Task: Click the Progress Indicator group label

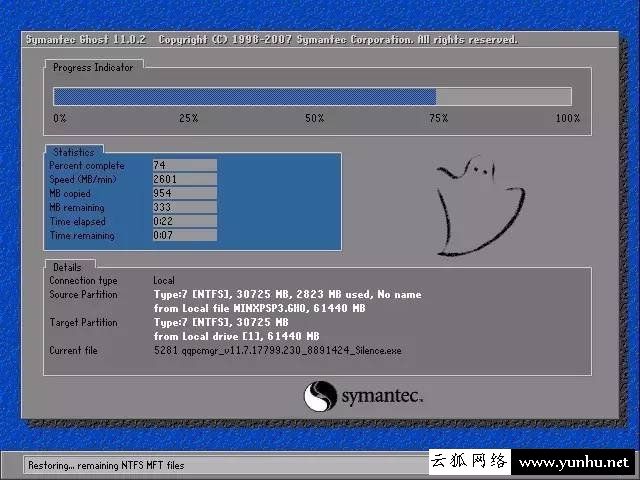Action: pos(93,67)
